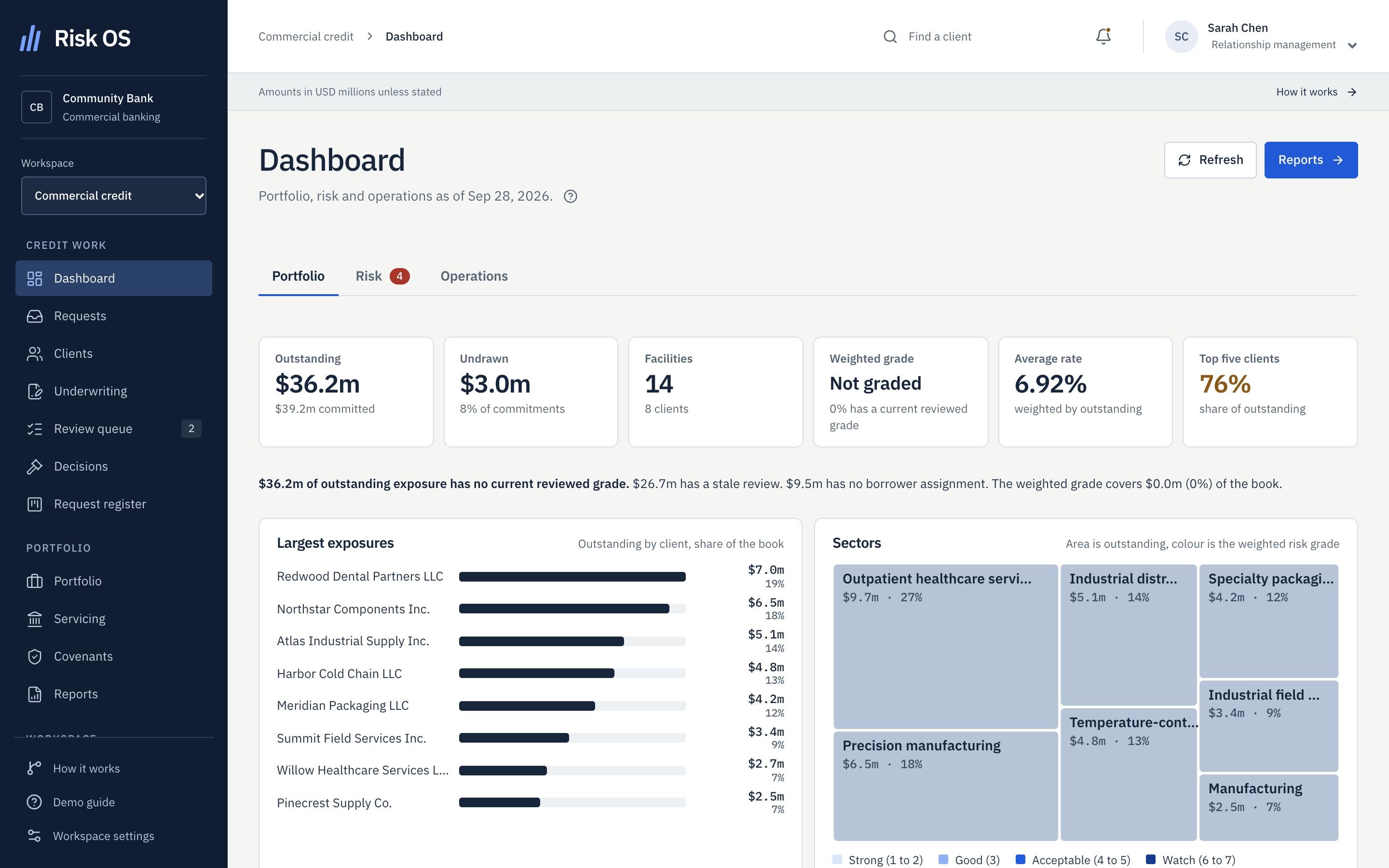The height and width of the screenshot is (868, 1389).
Task: Click the How it works branch icon
Action: (34, 768)
